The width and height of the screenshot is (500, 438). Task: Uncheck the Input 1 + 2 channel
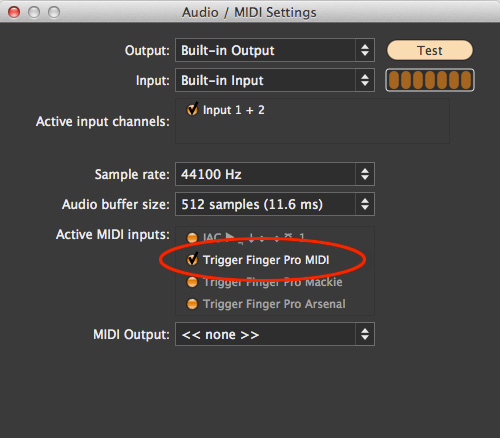192,109
